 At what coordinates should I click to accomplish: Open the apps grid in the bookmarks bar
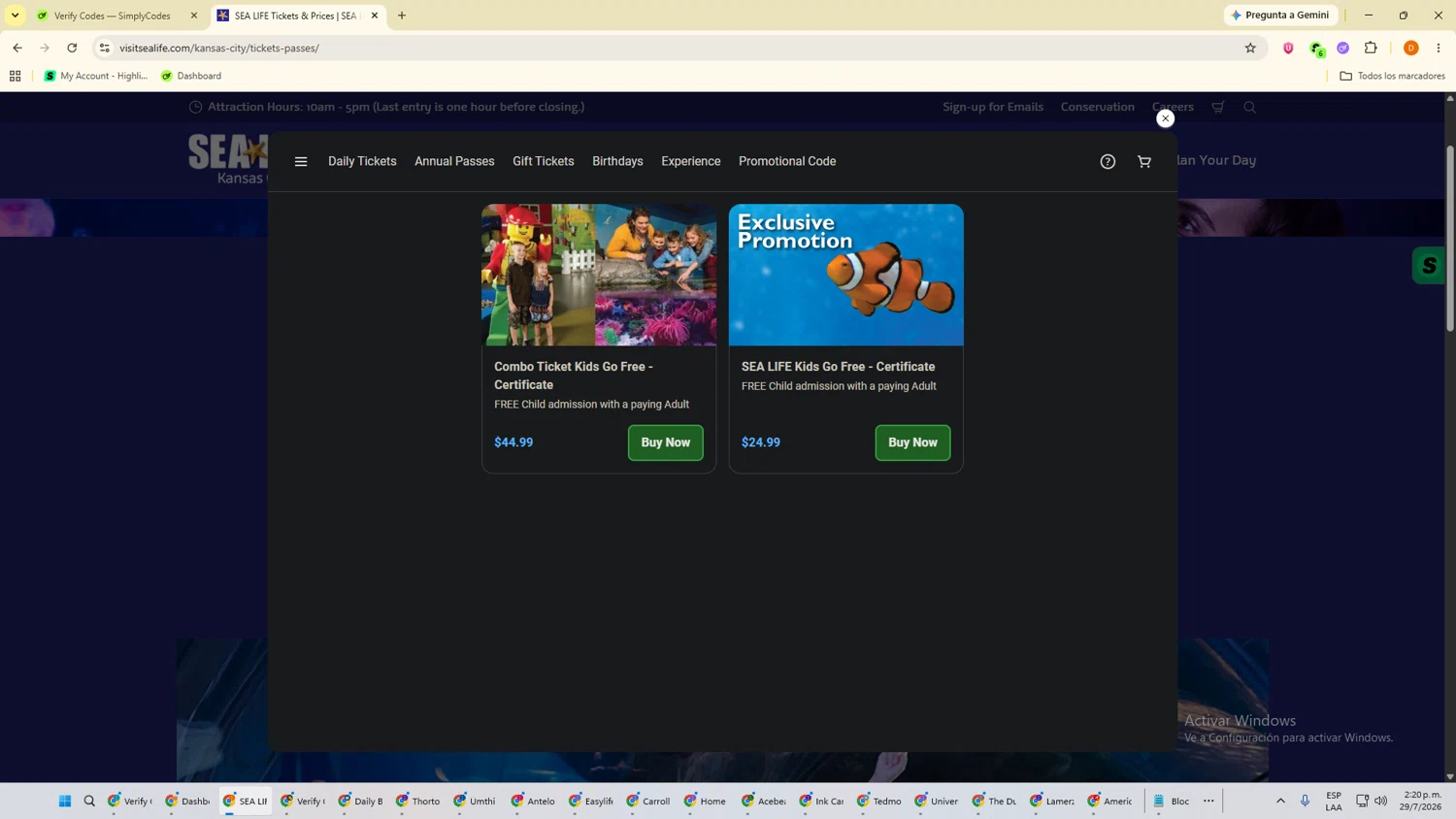pos(16,76)
